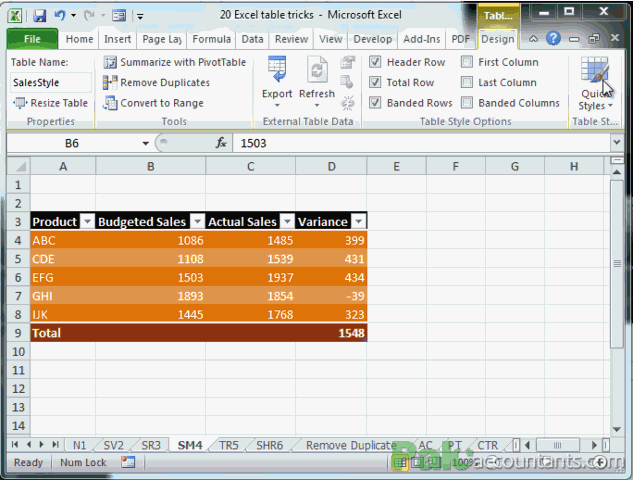
Task: Click the open in browser icon
Action: (x=347, y=82)
